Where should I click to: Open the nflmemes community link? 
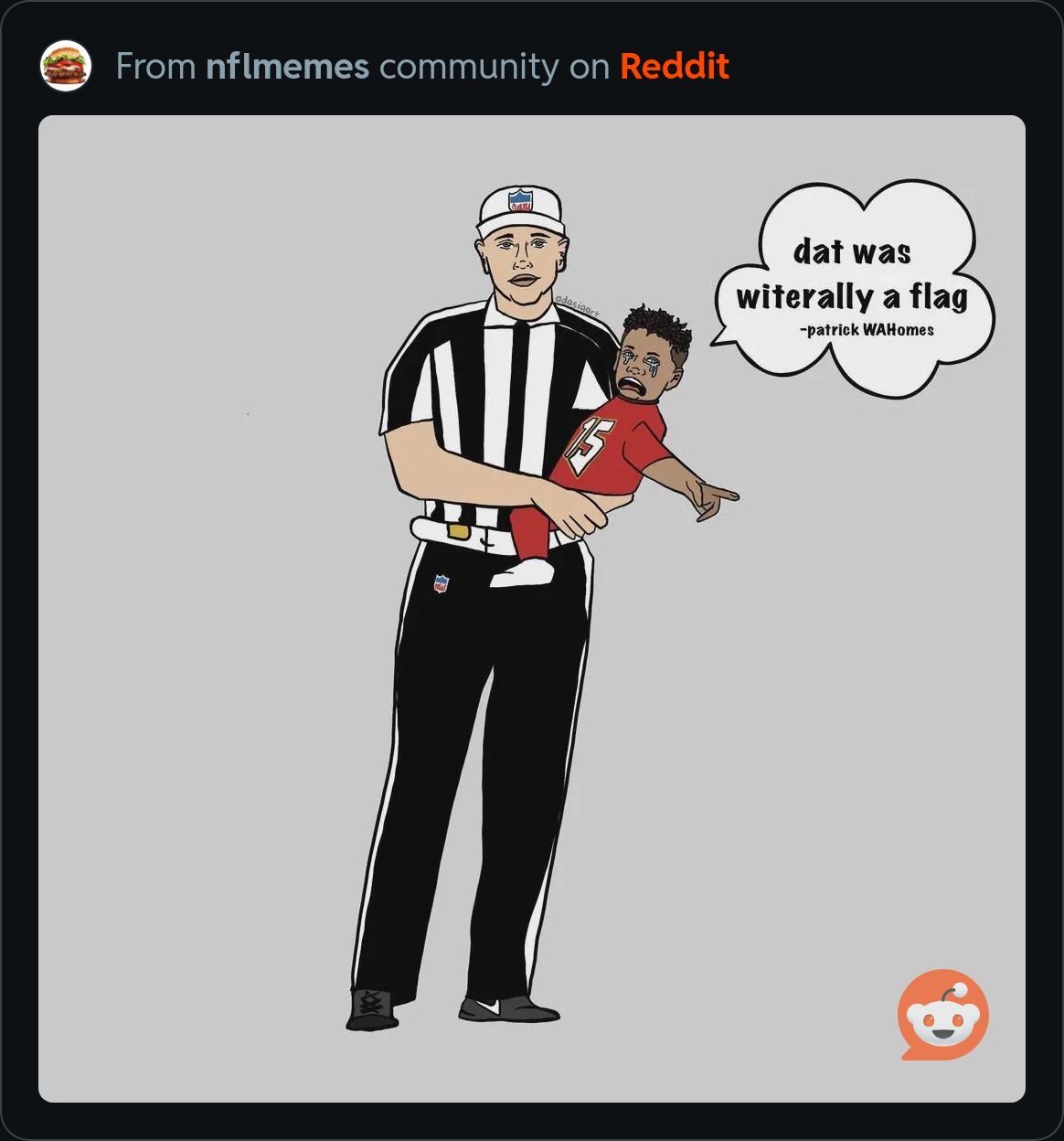tap(288, 66)
